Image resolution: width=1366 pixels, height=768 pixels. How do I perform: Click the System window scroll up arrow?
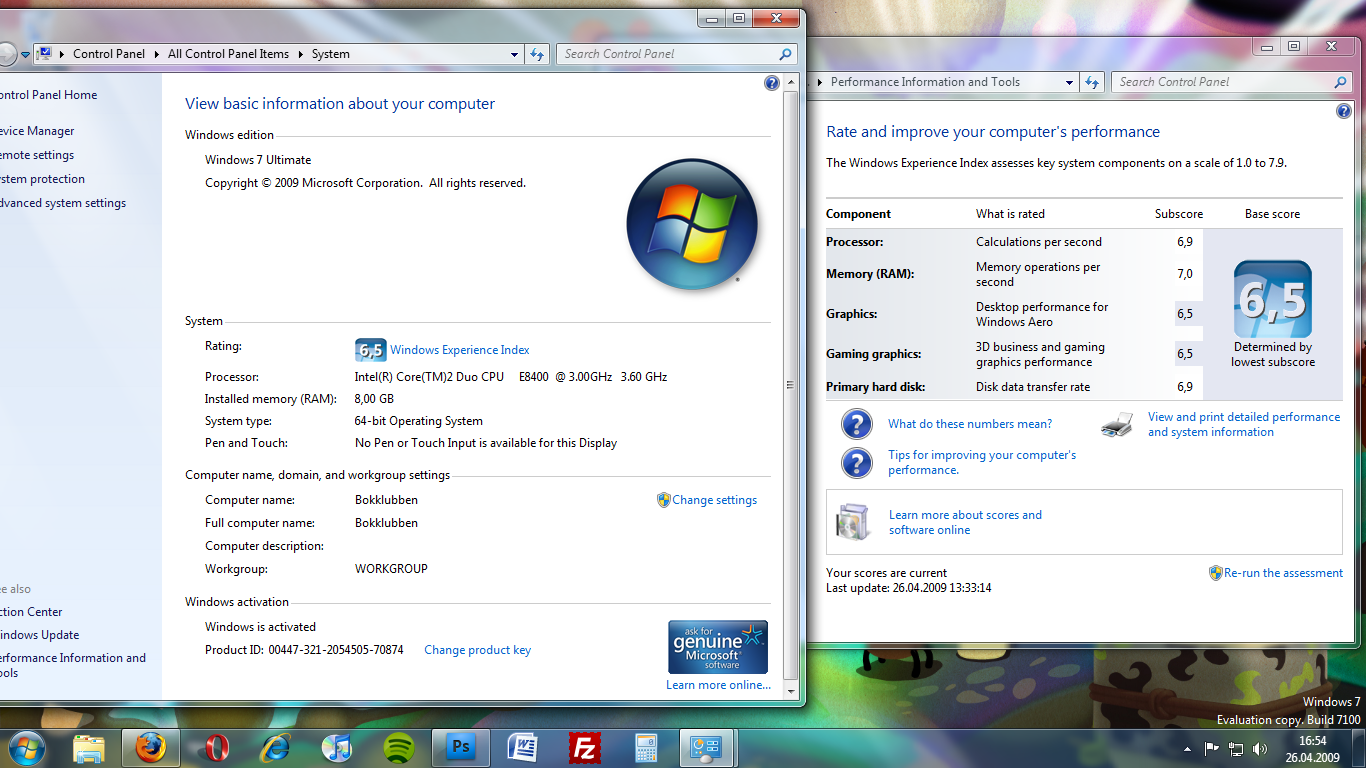792,82
